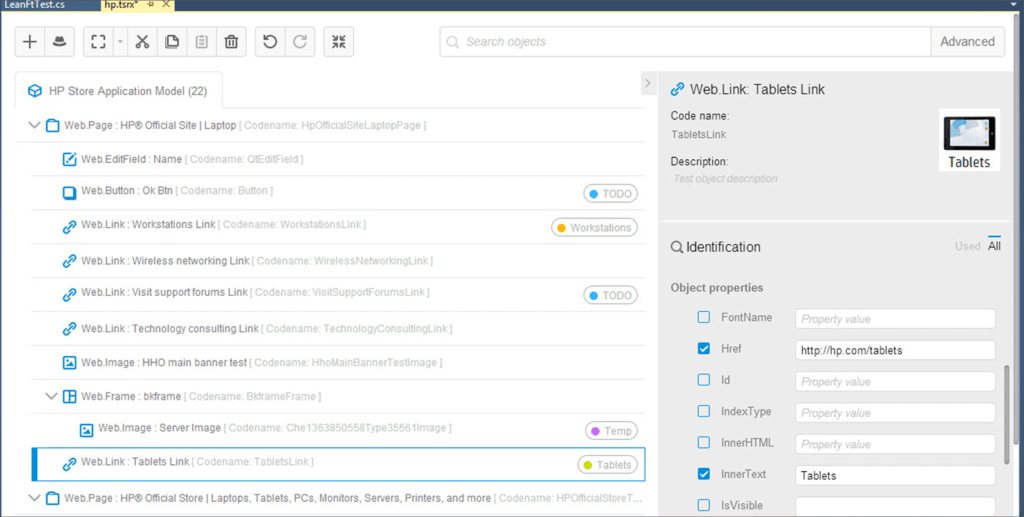Enable the IndexType property checkbox
The image size is (1024, 517).
[703, 411]
